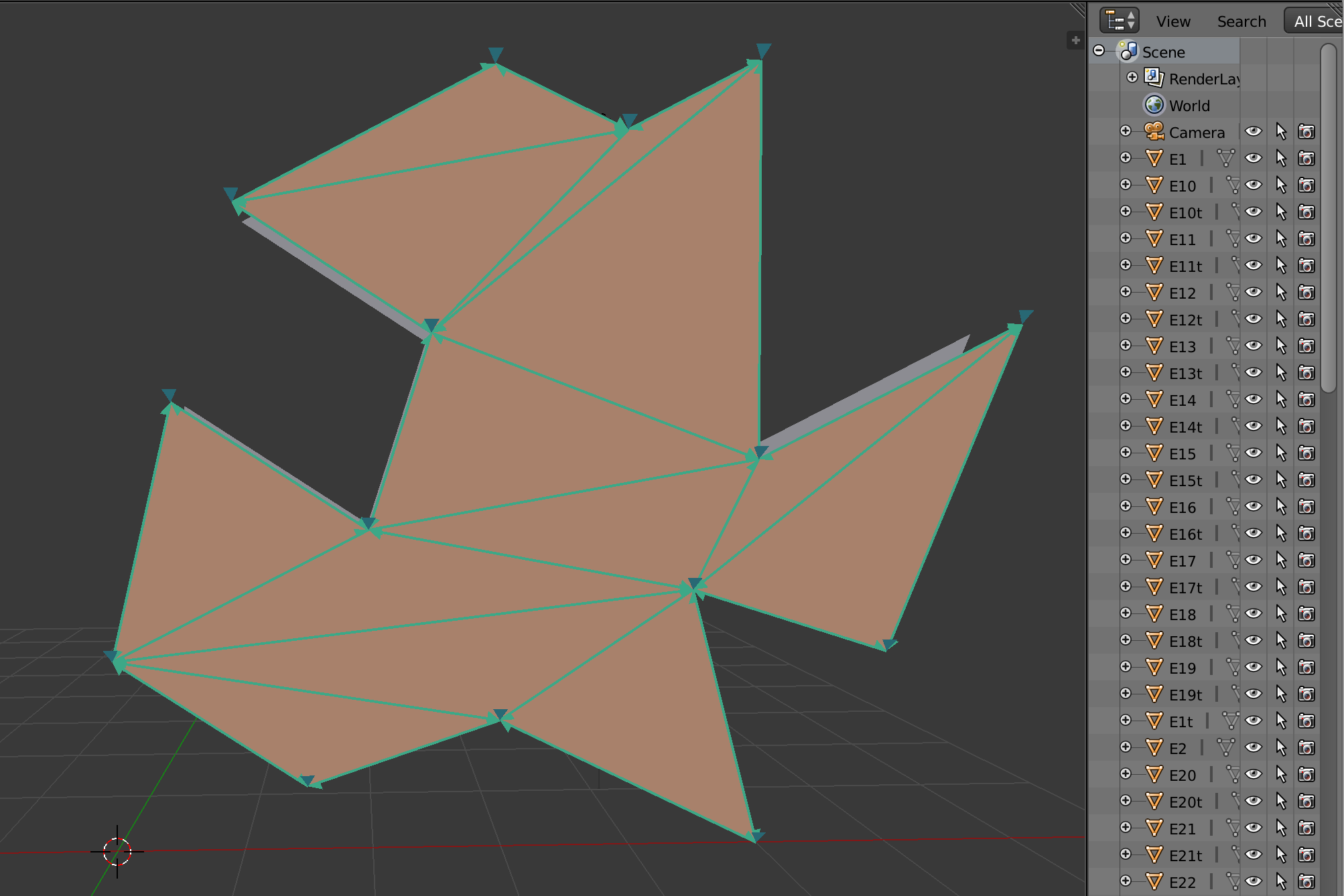Click the outliner vertical scrollbar
The image size is (1344, 896).
click(1329, 218)
